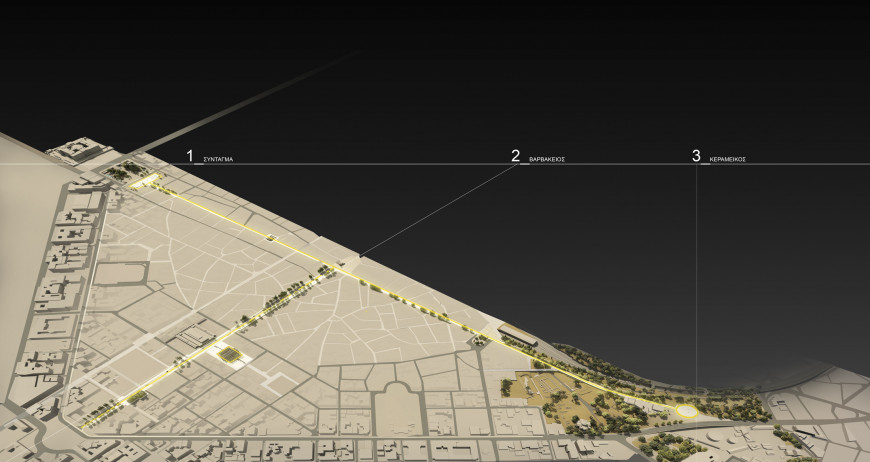Click the glowing yellow circle at Kerameikos
Image resolution: width=870 pixels, height=462 pixels.
click(x=688, y=411)
